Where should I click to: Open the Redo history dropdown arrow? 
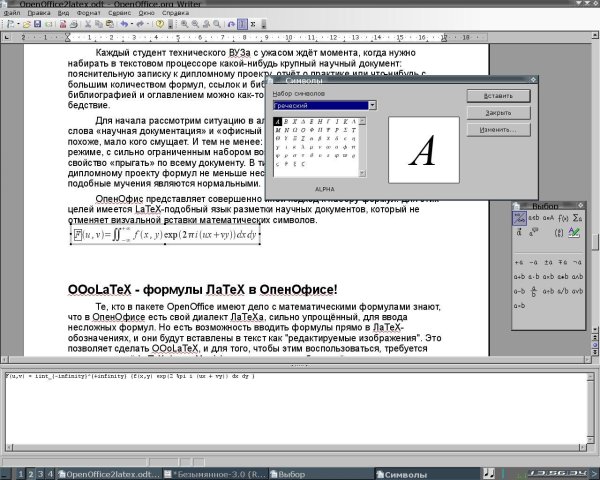pos(147,24)
